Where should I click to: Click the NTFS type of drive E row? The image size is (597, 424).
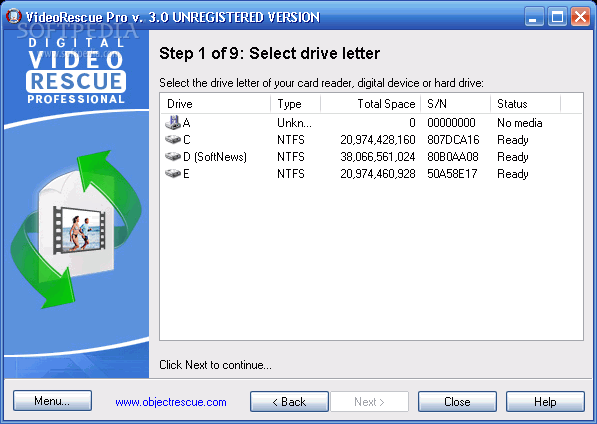coord(291,174)
